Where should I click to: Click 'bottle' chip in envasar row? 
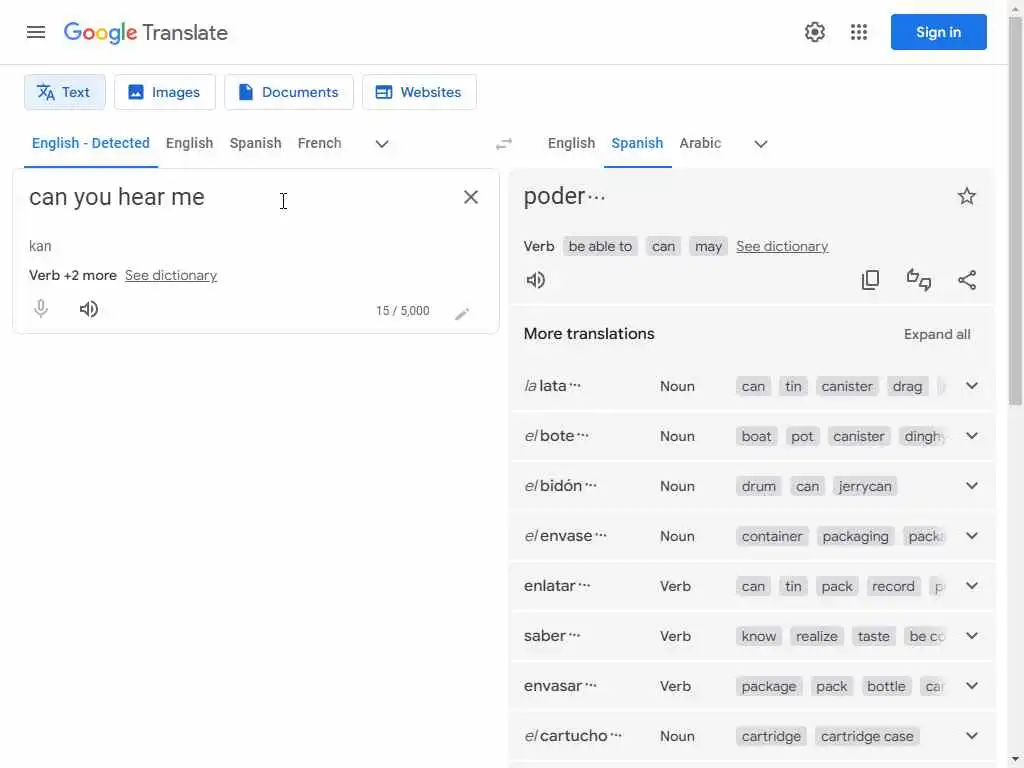pos(886,686)
